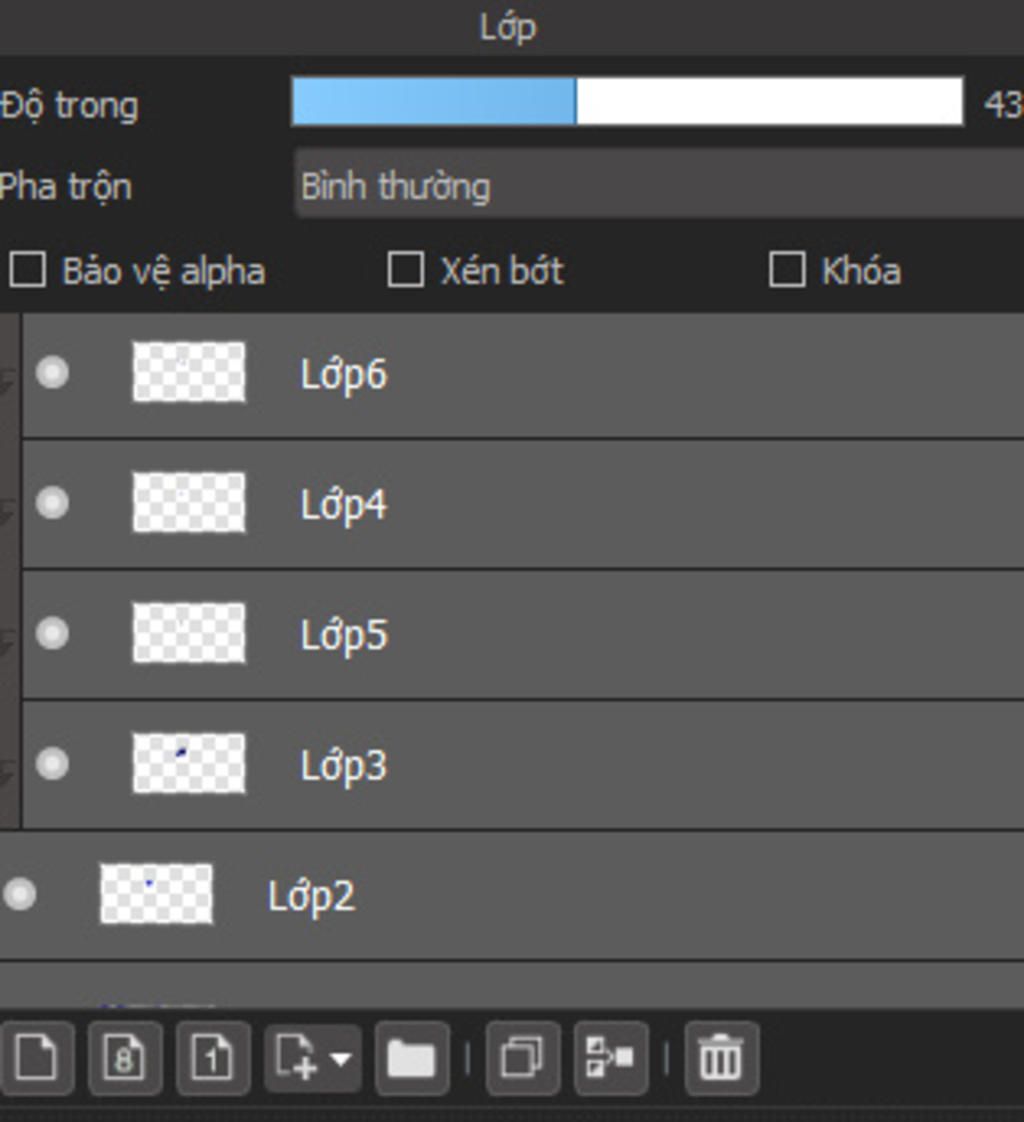Viewport: 1024px width, 1122px height.
Task: Click the Lớp3 layer thumbnail
Action: coord(189,763)
